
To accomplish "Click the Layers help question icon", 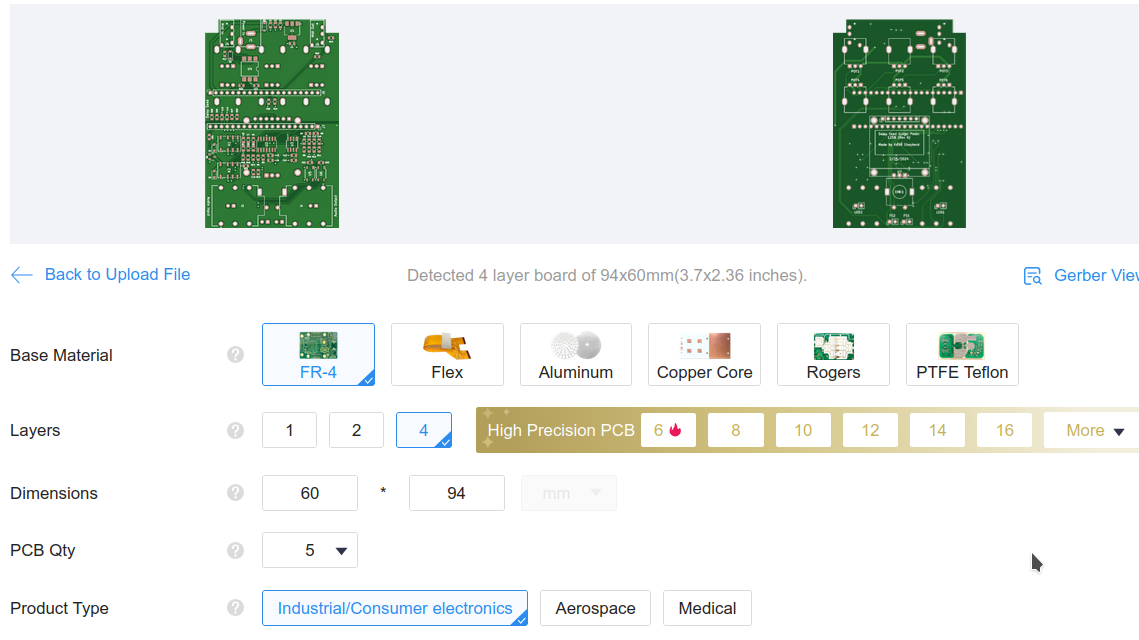I will 235,430.
